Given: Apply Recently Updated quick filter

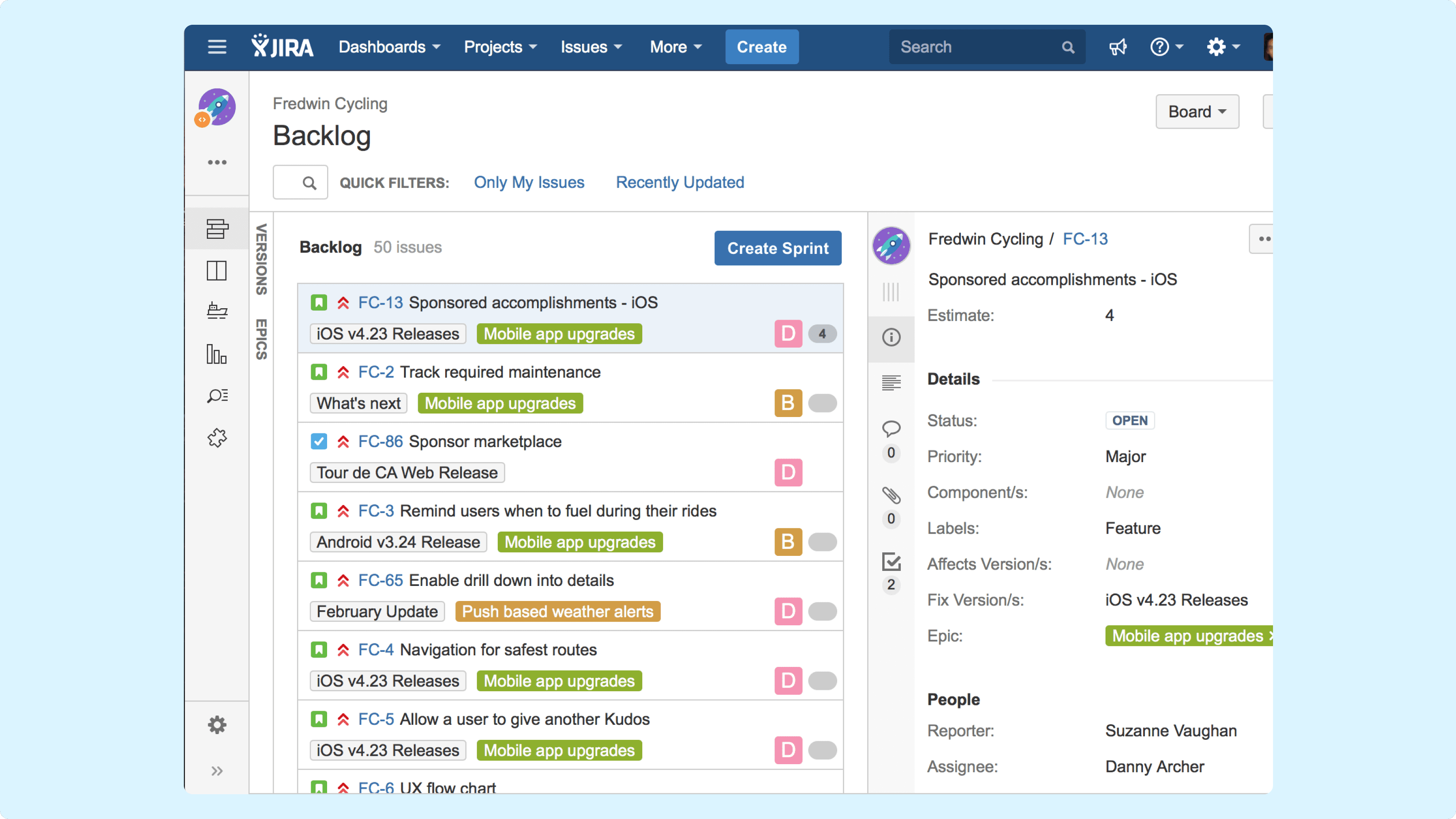Looking at the screenshot, I should click(680, 182).
